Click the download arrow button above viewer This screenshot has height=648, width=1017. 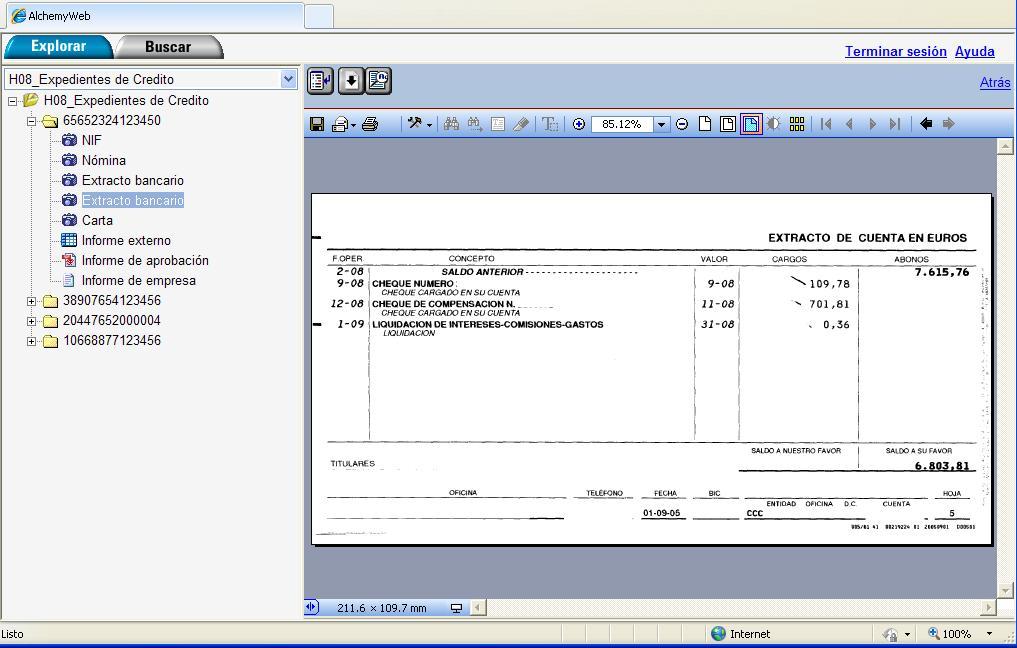[350, 81]
